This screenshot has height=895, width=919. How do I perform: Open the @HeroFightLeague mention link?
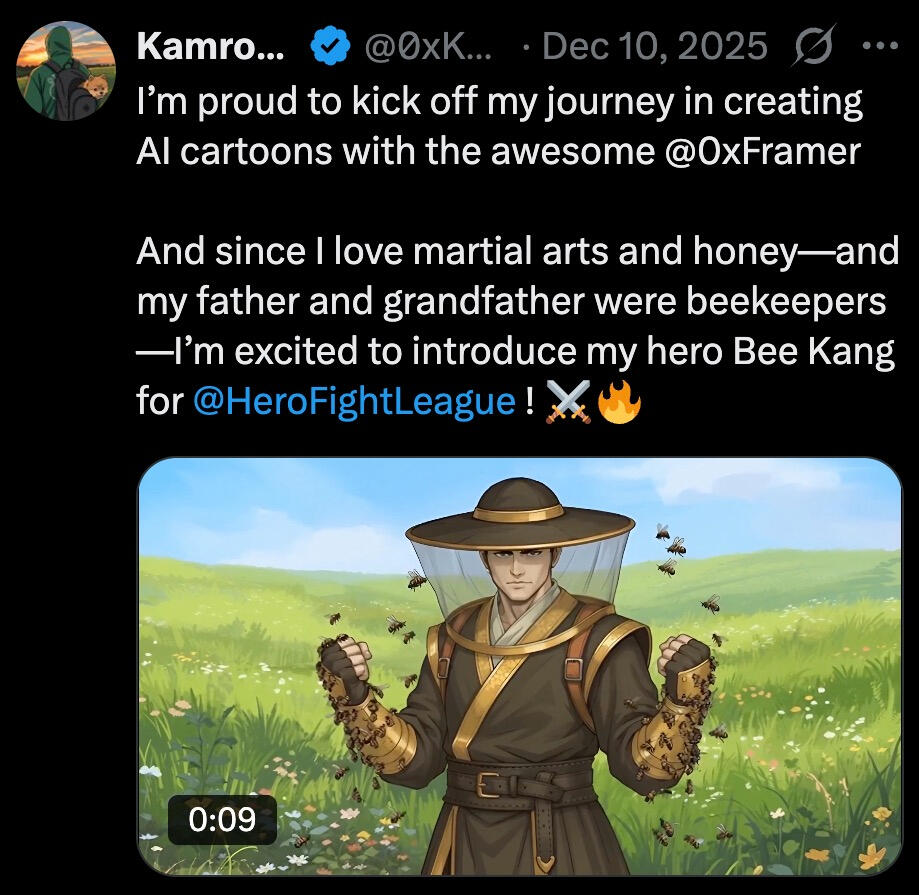coord(352,402)
